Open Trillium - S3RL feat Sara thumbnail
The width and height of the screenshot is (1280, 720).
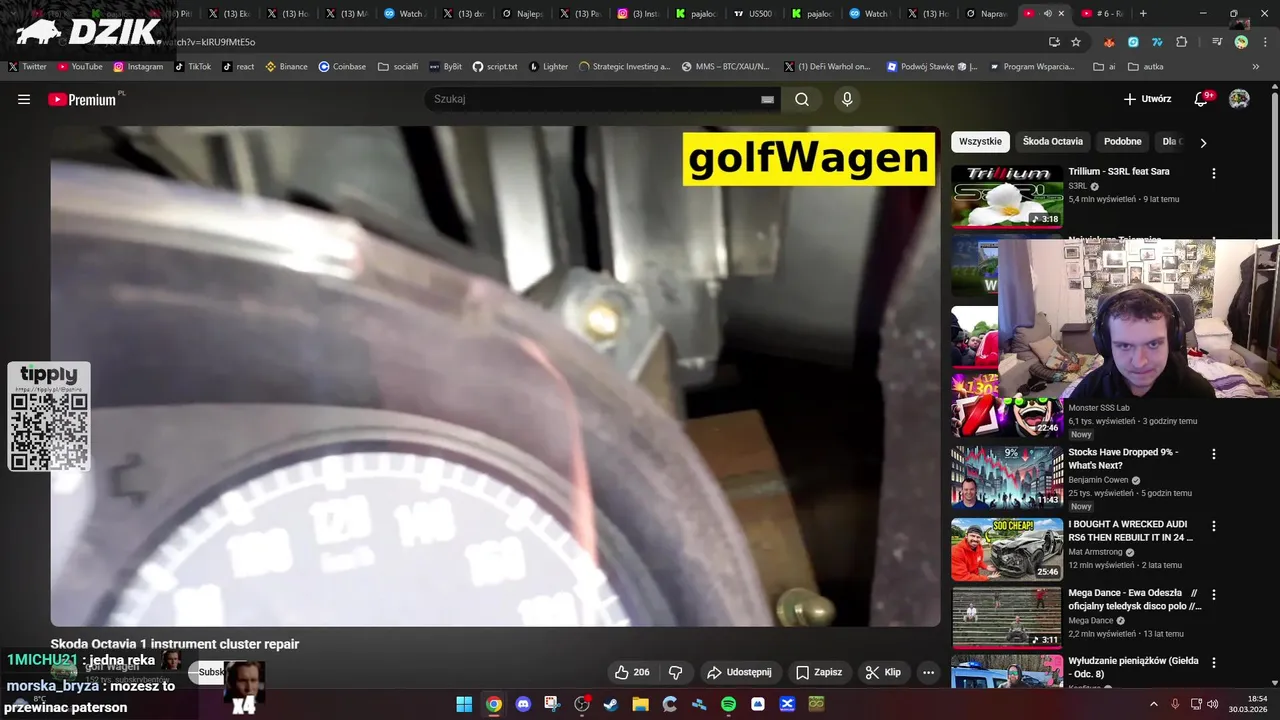tap(1007, 196)
